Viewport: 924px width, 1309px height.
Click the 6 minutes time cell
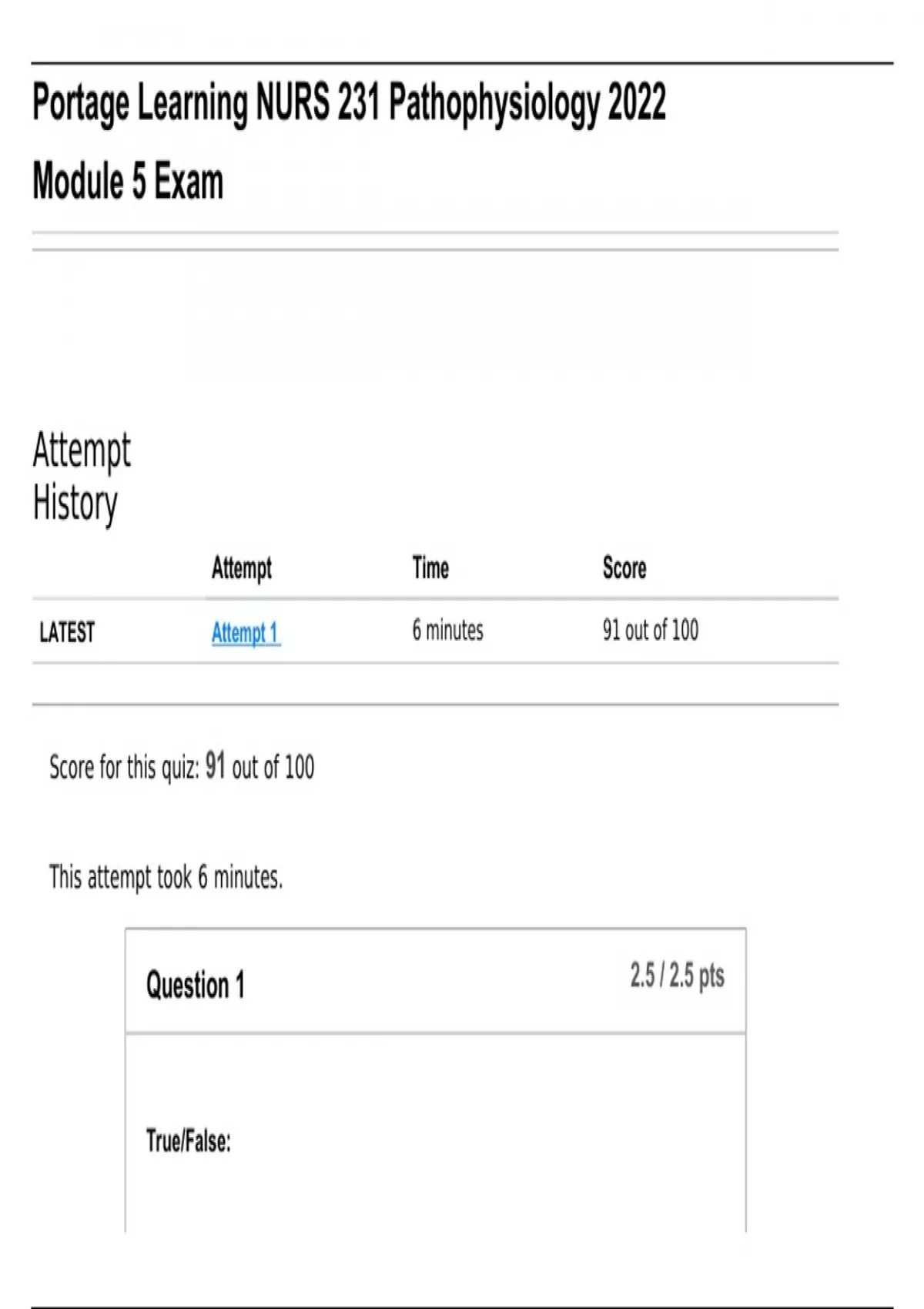coord(447,631)
